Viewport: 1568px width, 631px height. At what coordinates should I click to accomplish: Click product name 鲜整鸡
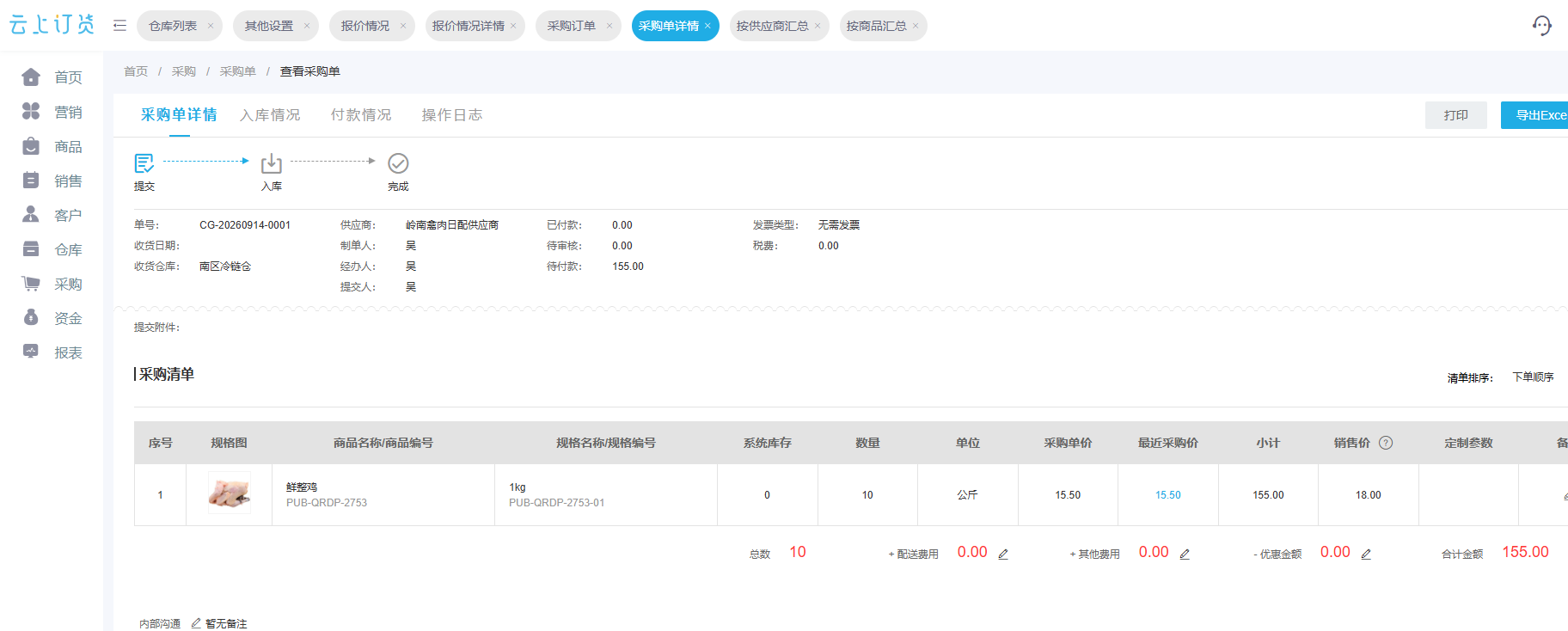(x=302, y=487)
